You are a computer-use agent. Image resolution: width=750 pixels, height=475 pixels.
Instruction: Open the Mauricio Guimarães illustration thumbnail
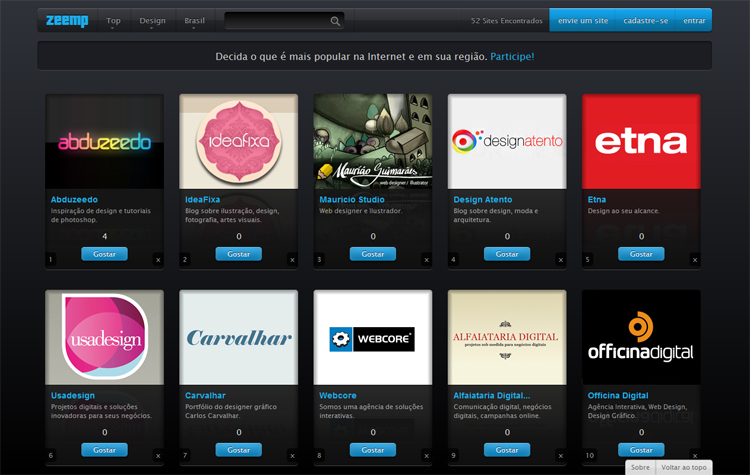[373, 142]
